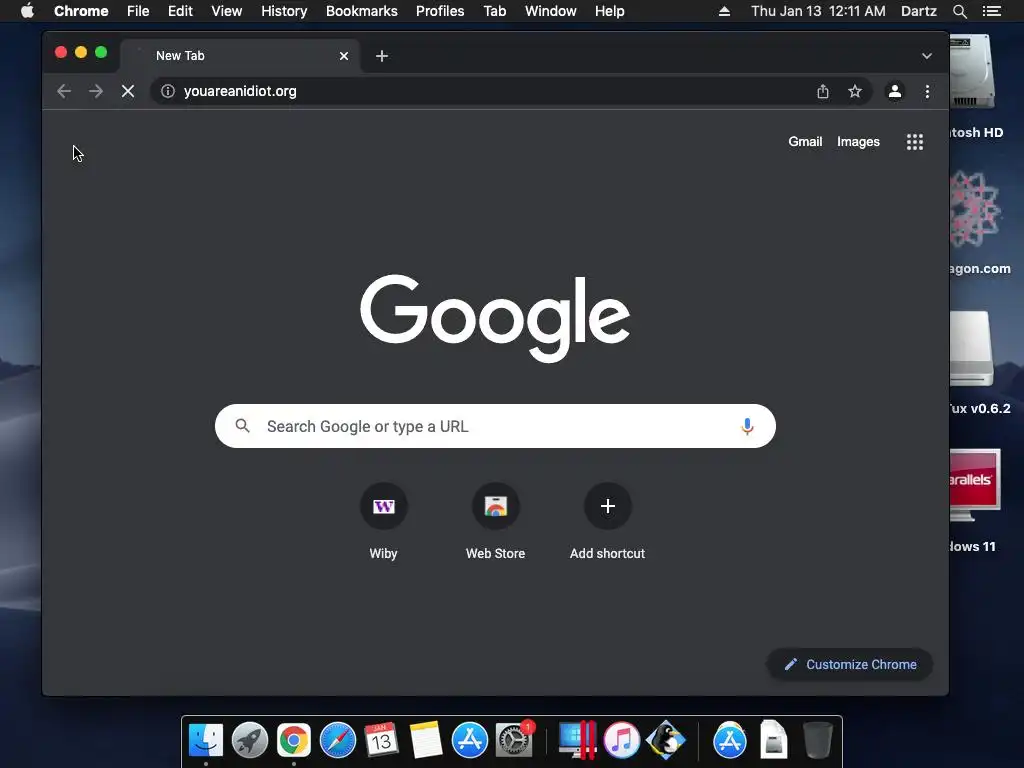This screenshot has width=1024, height=768.
Task: Open the Apple menu
Action: (27, 11)
